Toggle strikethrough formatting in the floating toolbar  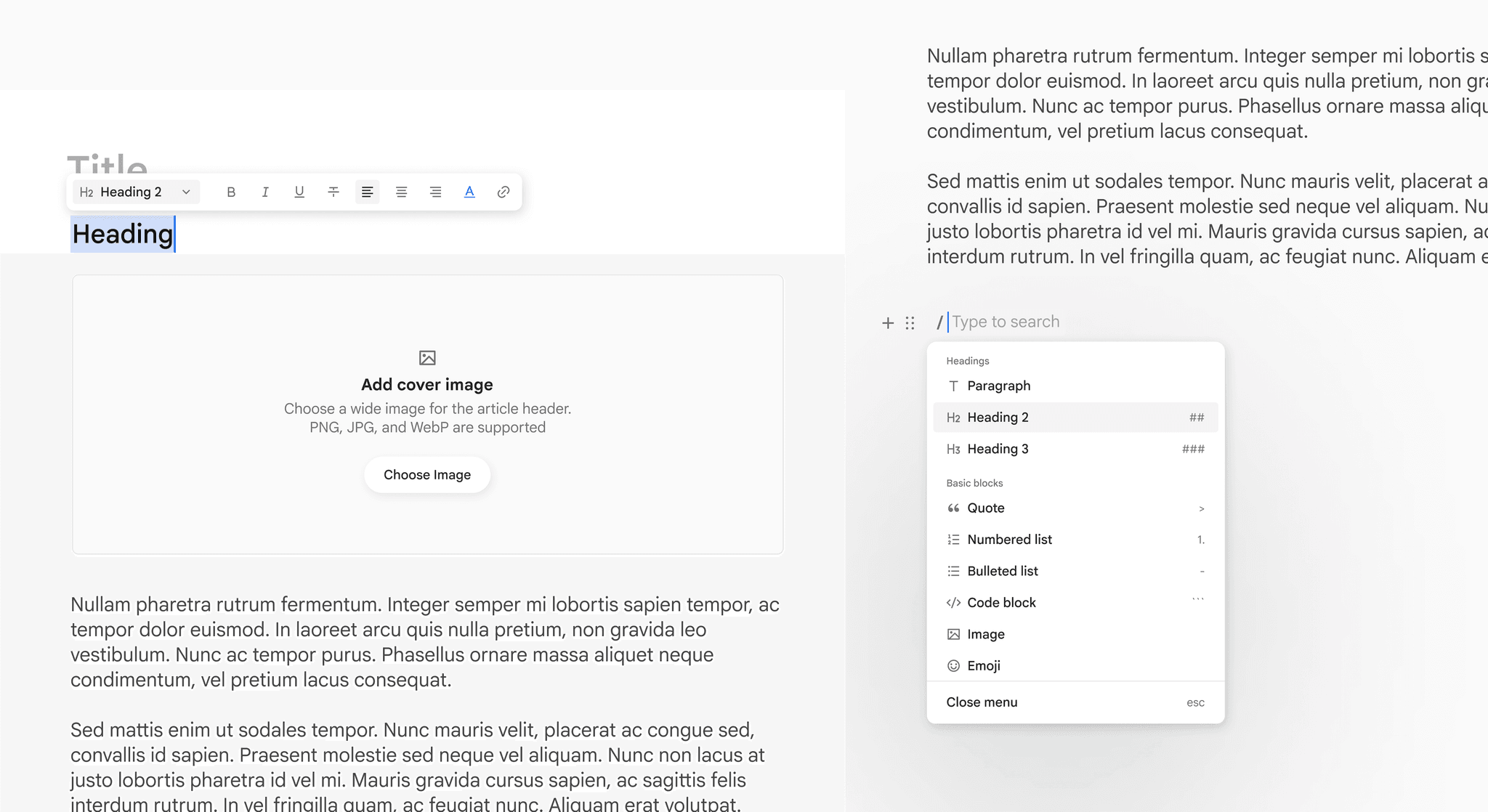pyautogui.click(x=333, y=192)
